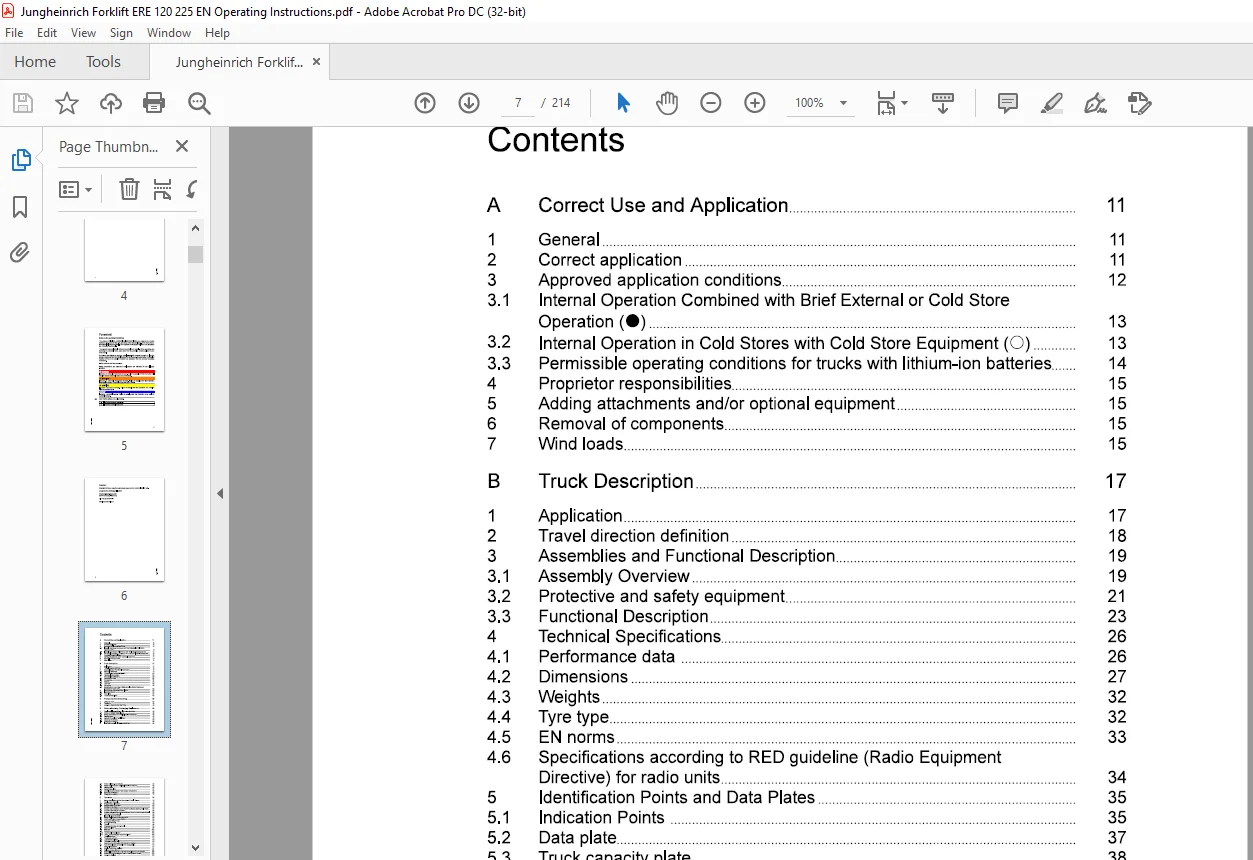Open the Attachments paperclip pane
The image size is (1253, 860).
pos(20,252)
